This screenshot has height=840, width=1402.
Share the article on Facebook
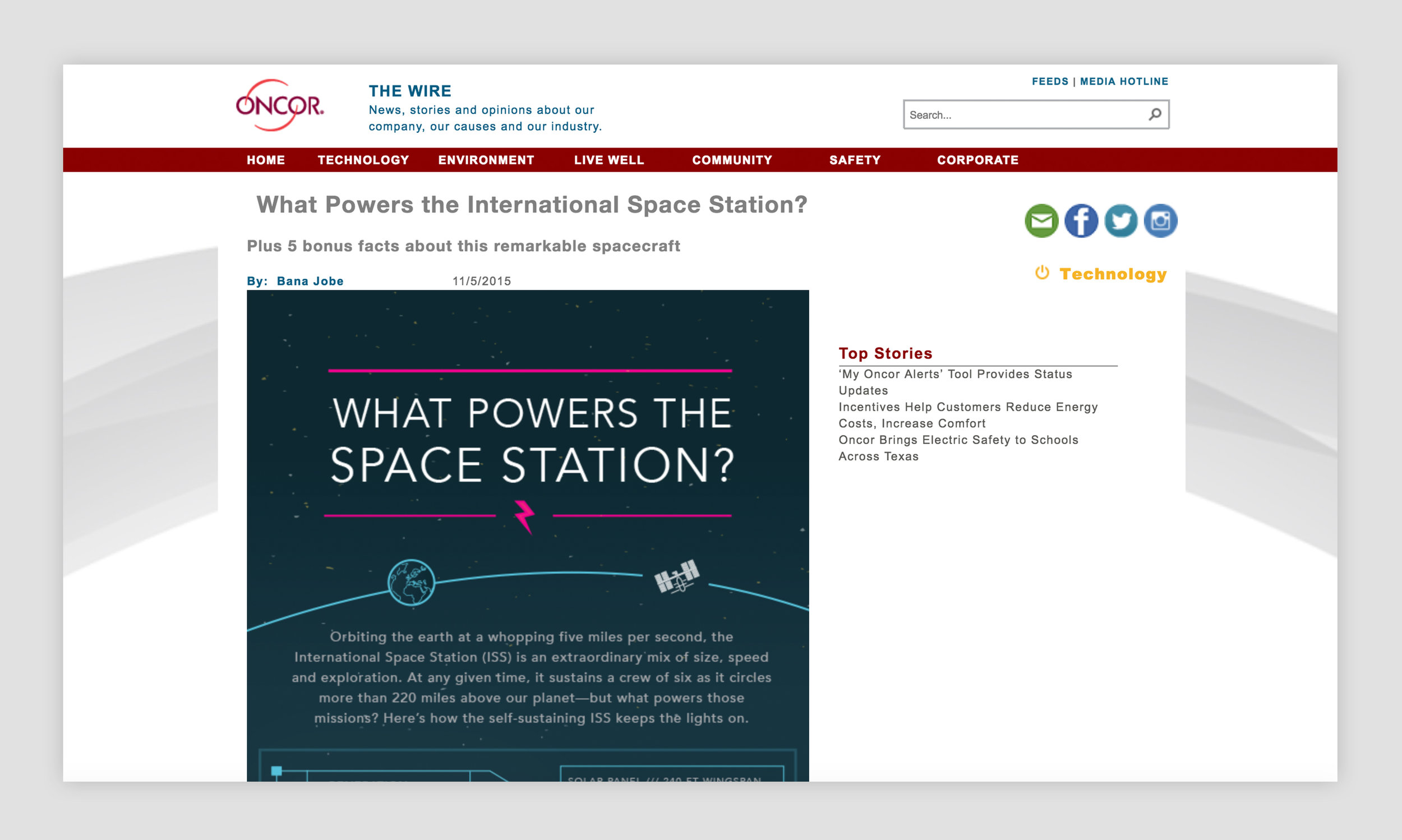[1081, 221]
